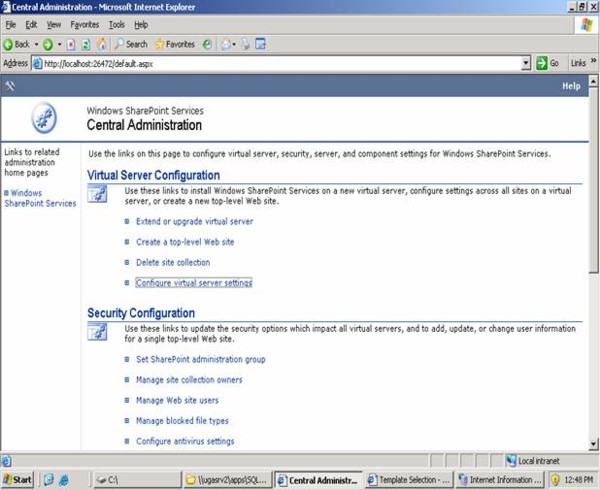
Task: Open Configure virtual server settings link
Action: [x=194, y=283]
